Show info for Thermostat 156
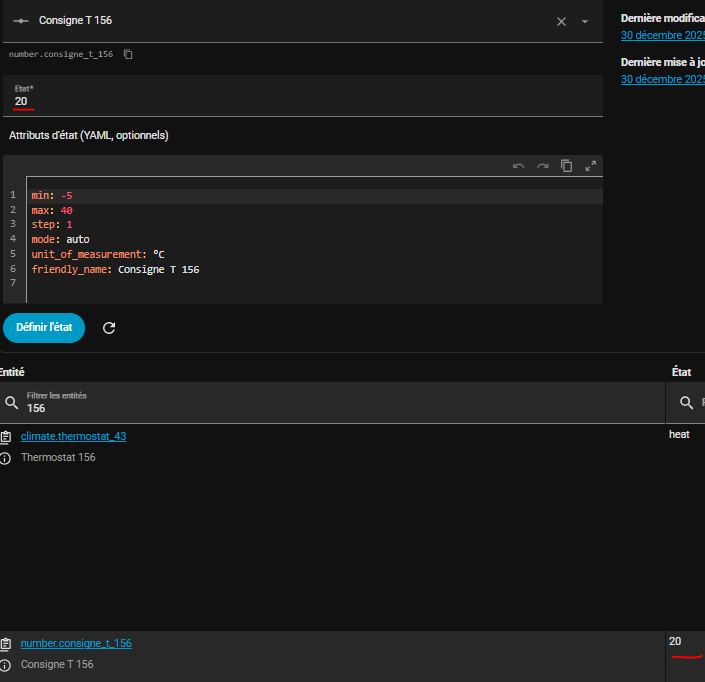 tap(7, 458)
